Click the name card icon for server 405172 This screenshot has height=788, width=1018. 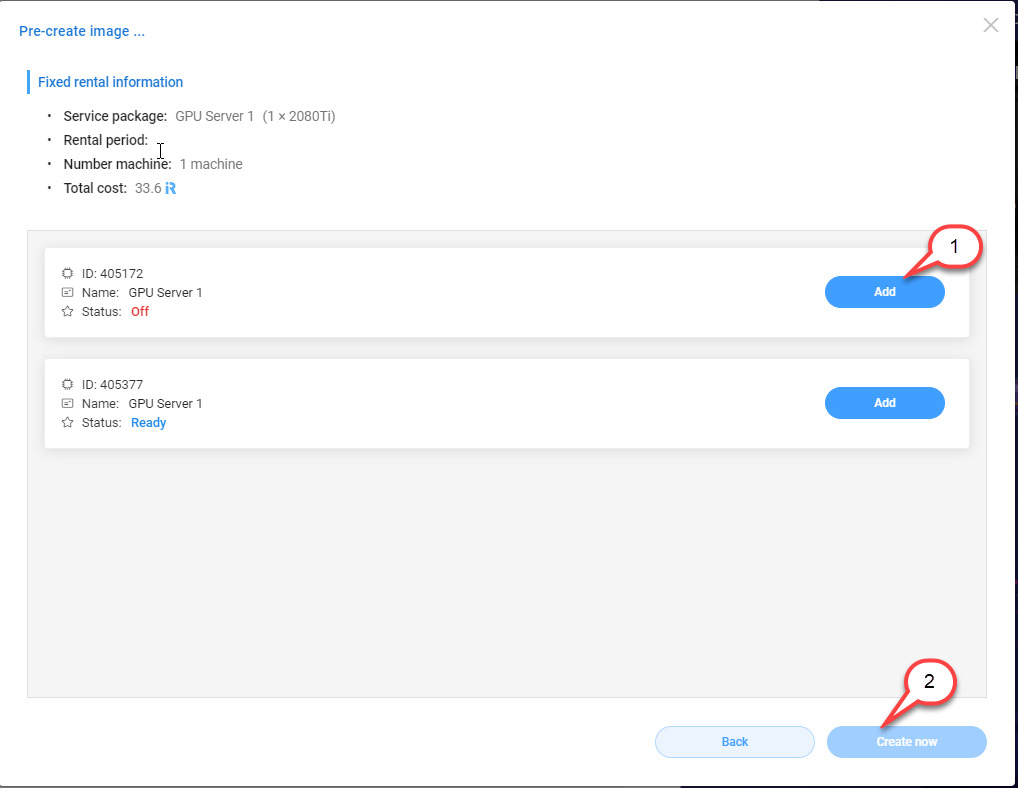(x=68, y=292)
